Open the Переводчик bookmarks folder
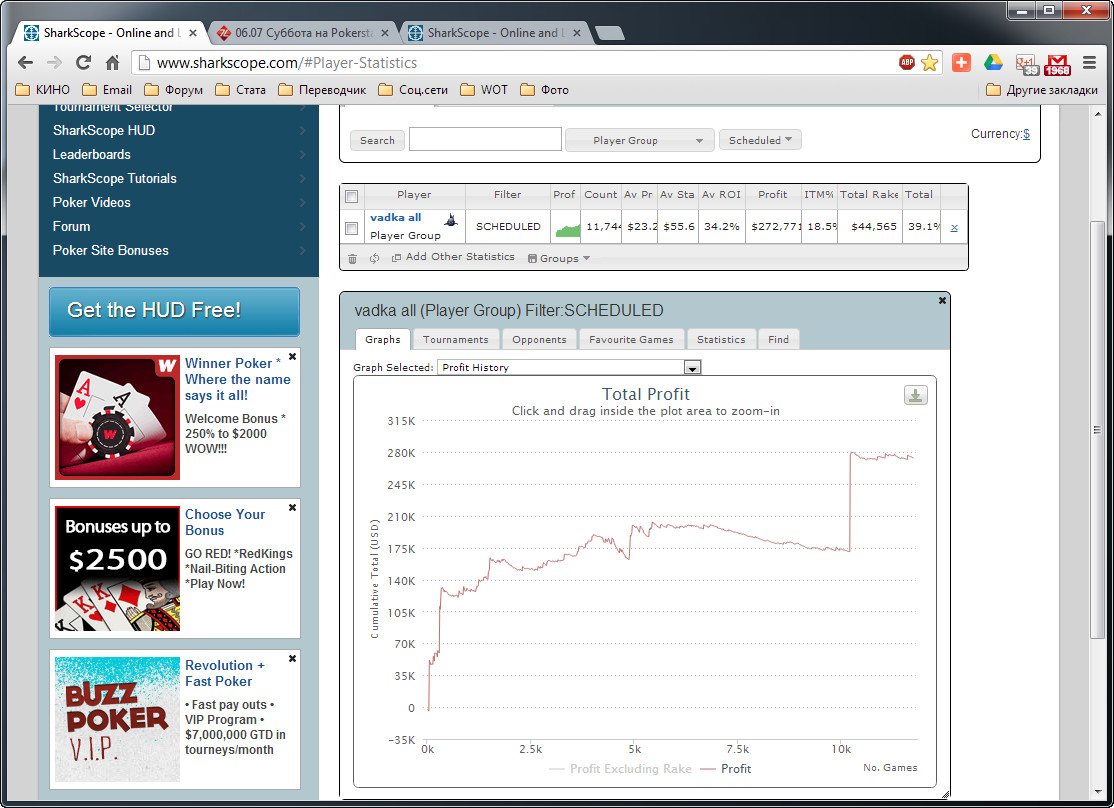 323,90
